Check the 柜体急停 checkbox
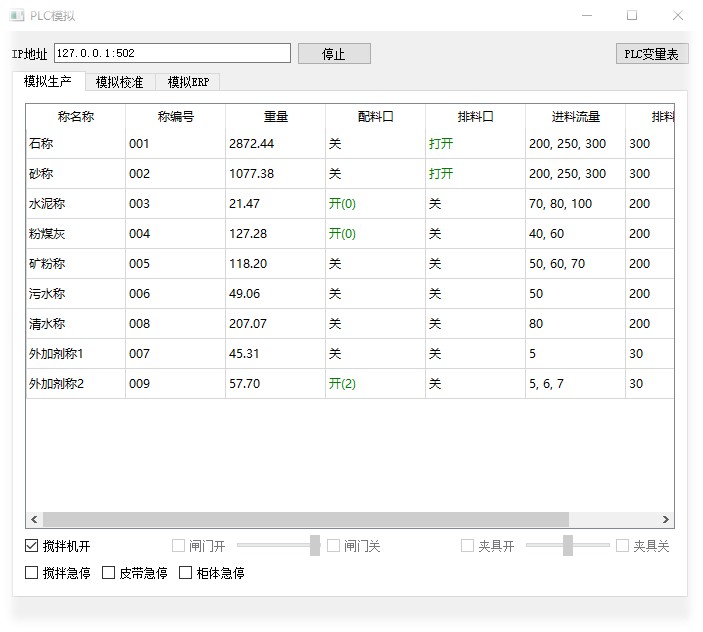703x632 pixels. coord(186,573)
